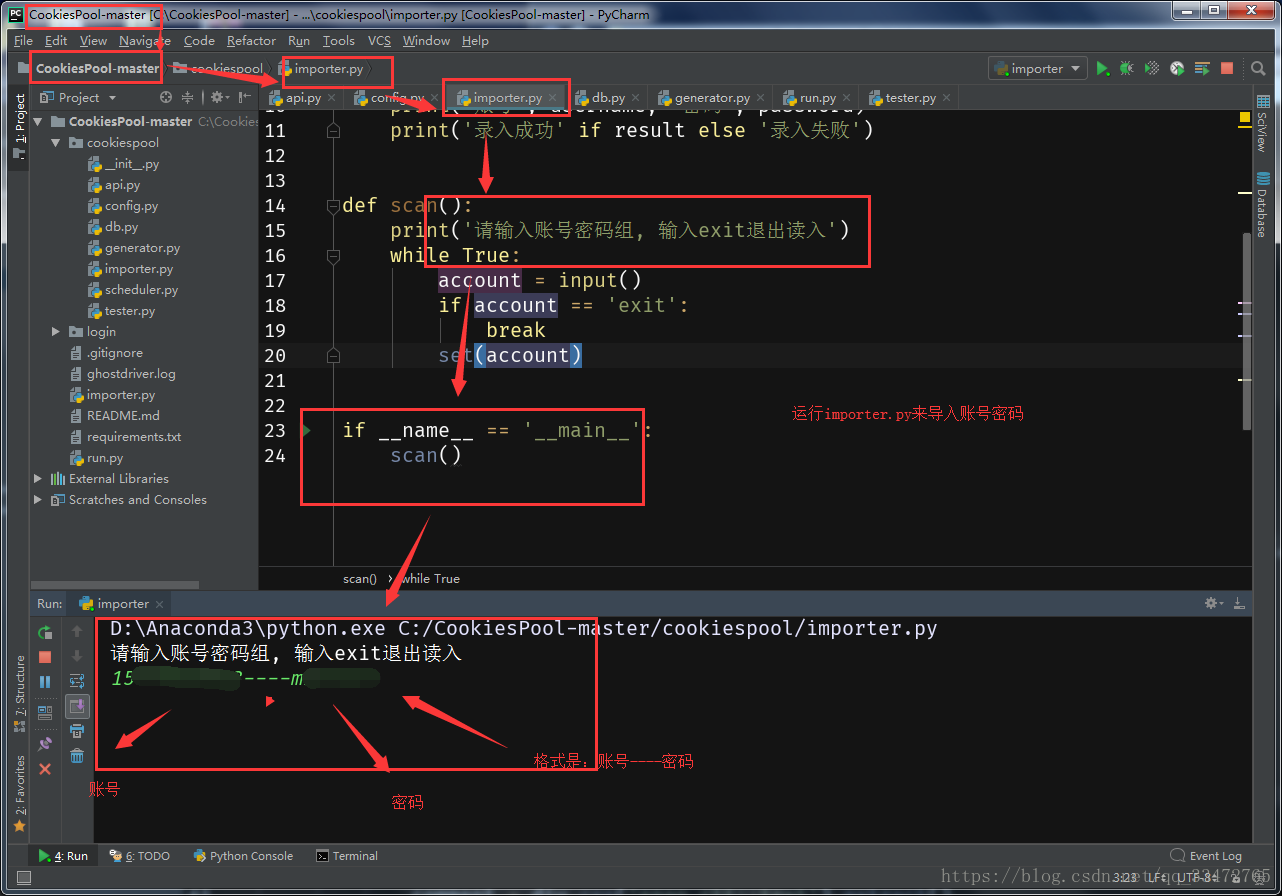Select requirements.txt in the project tree
The width and height of the screenshot is (1282, 896).
(x=134, y=437)
